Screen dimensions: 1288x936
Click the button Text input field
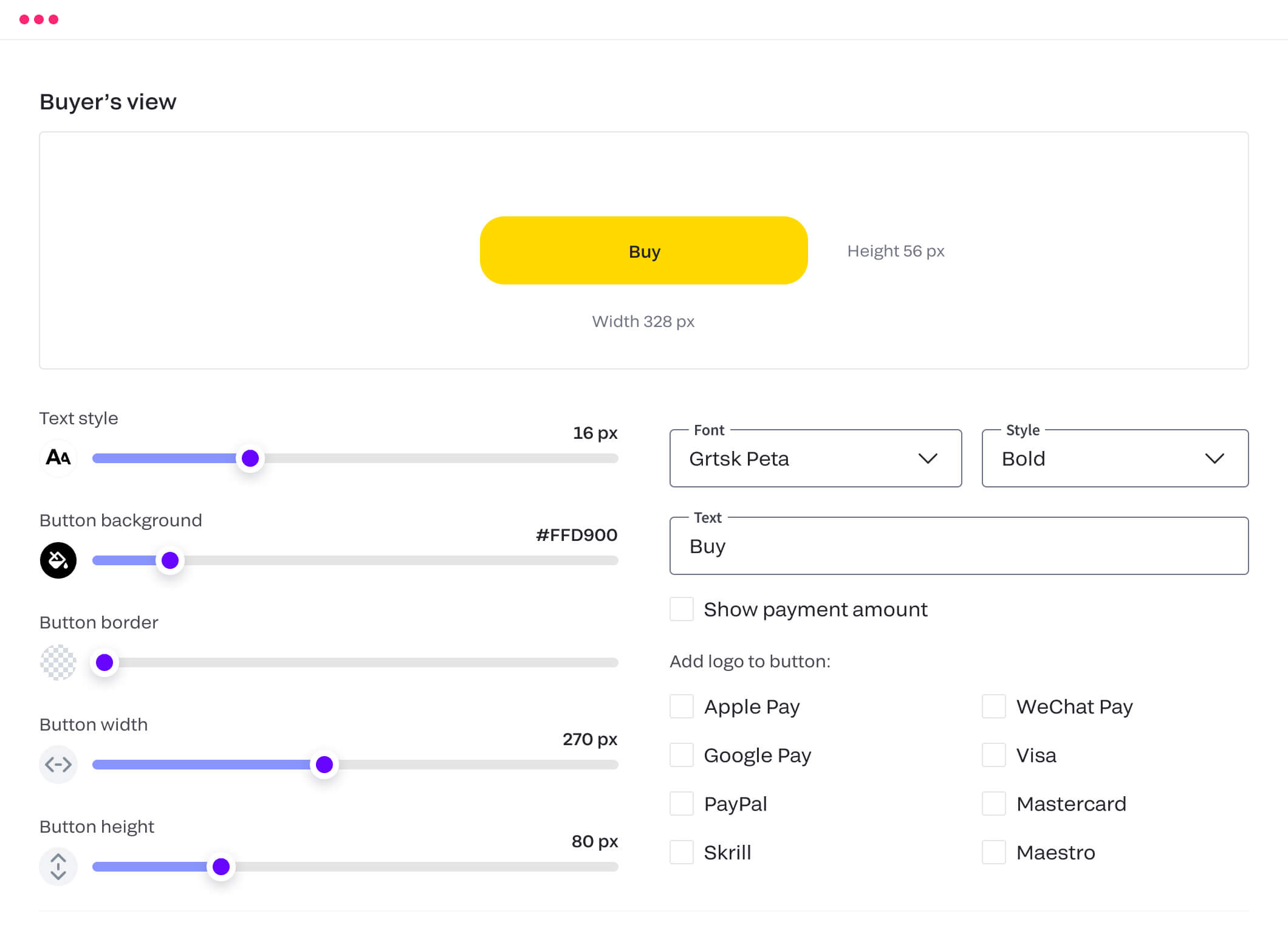coord(959,546)
